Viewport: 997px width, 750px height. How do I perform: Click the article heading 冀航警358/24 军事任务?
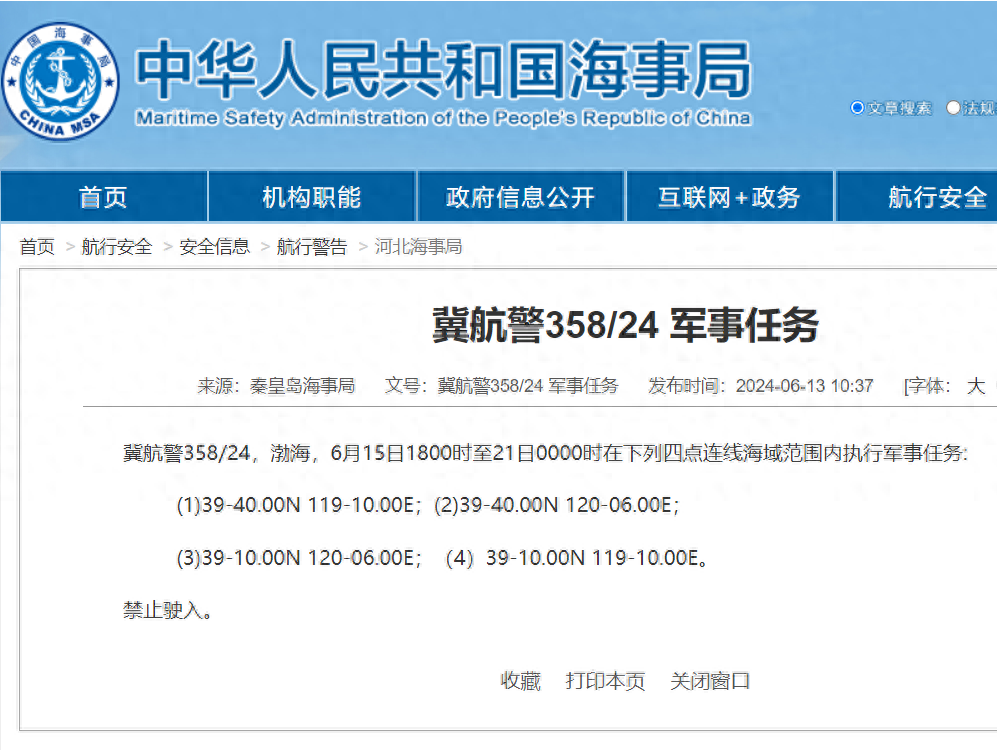625,325
